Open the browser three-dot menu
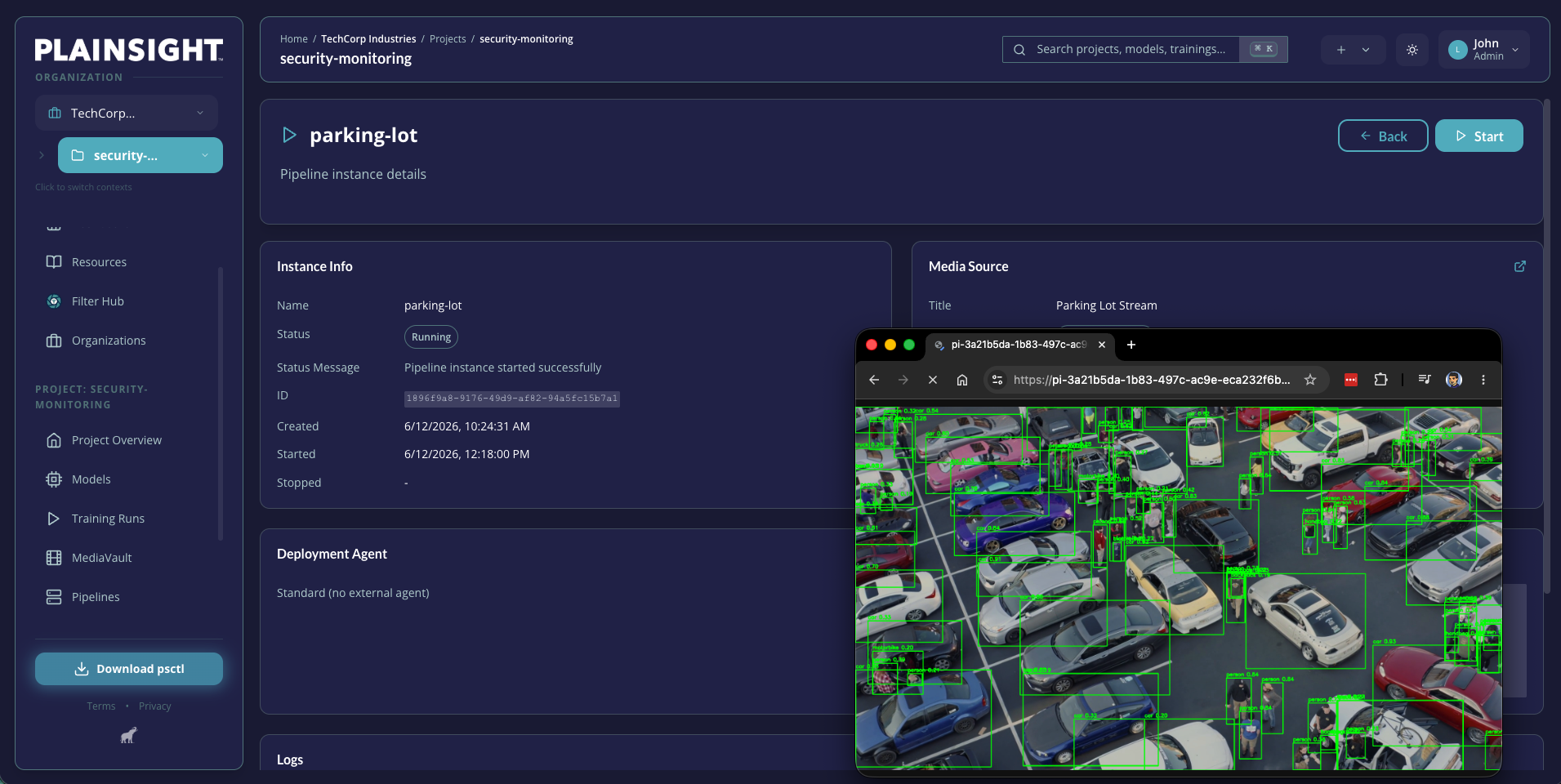 click(1483, 380)
